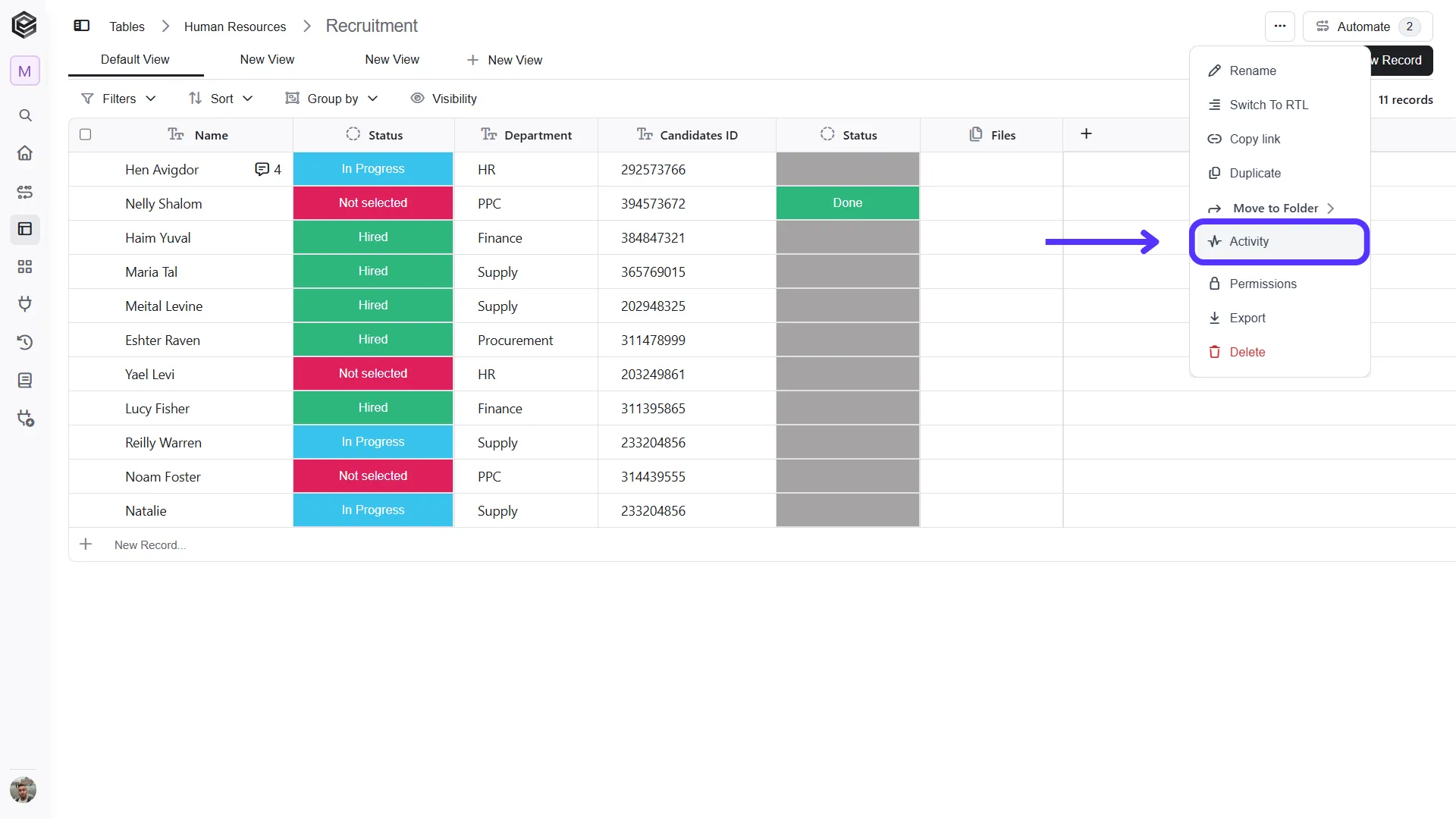
Task: Open the three-dots table options button
Action: click(1280, 26)
